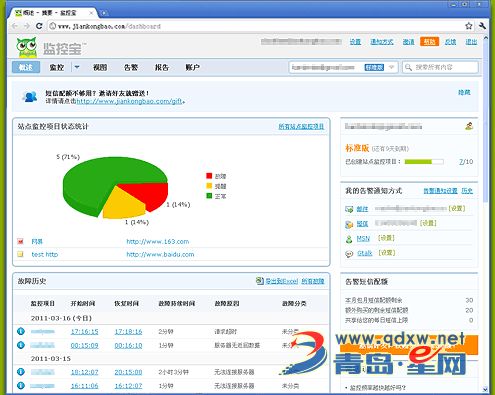Click the SMS notification icon
The width and height of the screenshot is (495, 395).
coord(349,224)
